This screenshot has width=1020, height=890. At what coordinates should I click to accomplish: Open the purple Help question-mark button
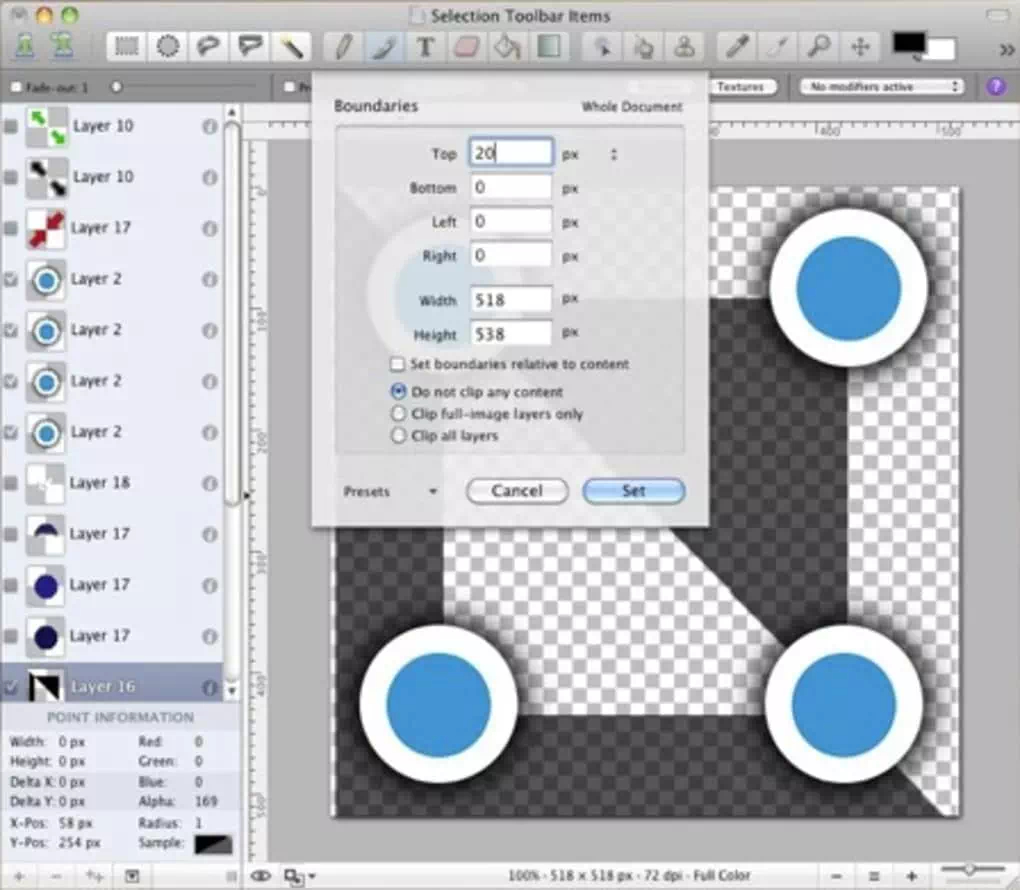tap(996, 86)
